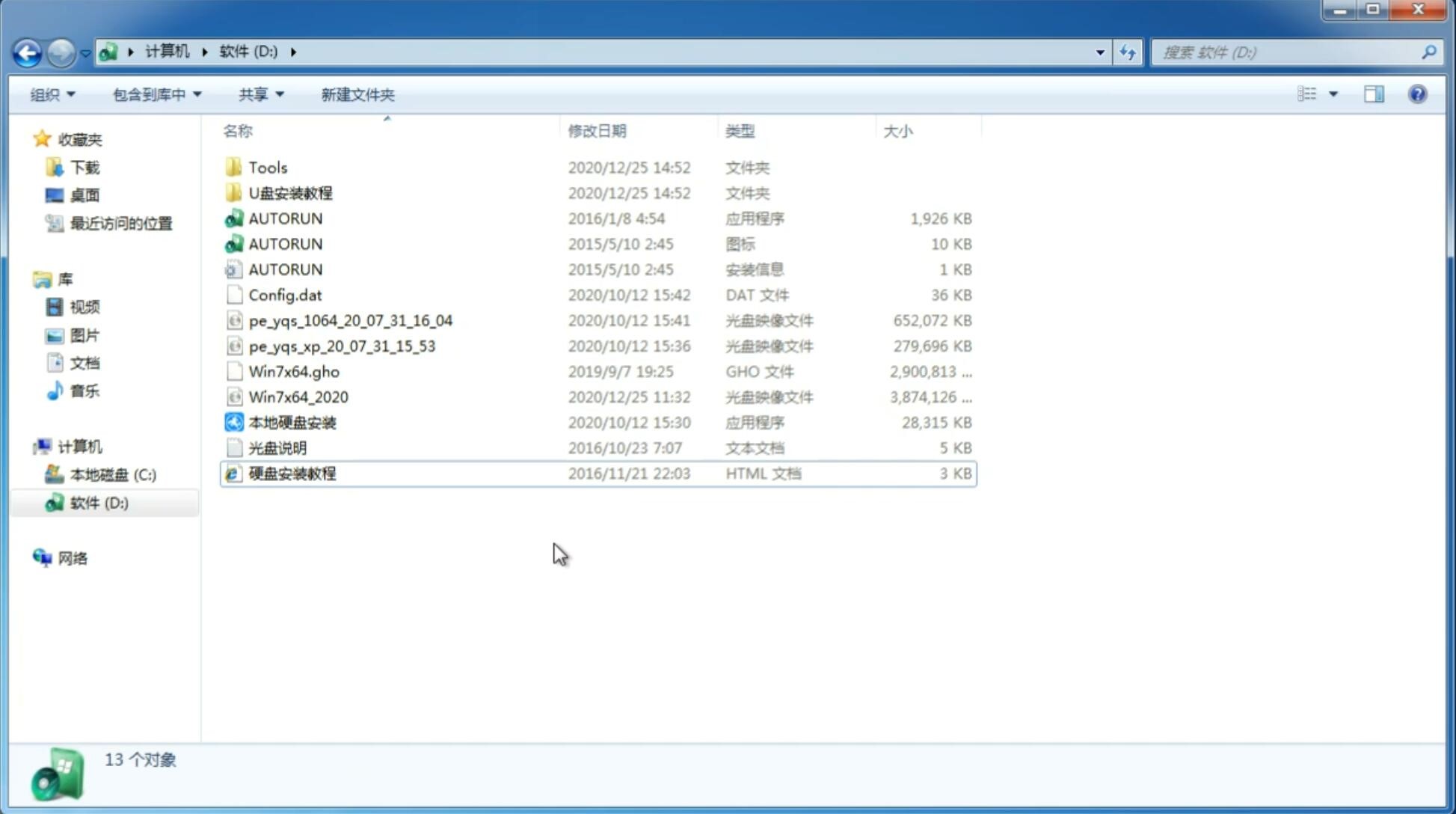Screen dimensions: 1456x814
Task: Launch 本地硬盘安装 application
Action: 292,422
